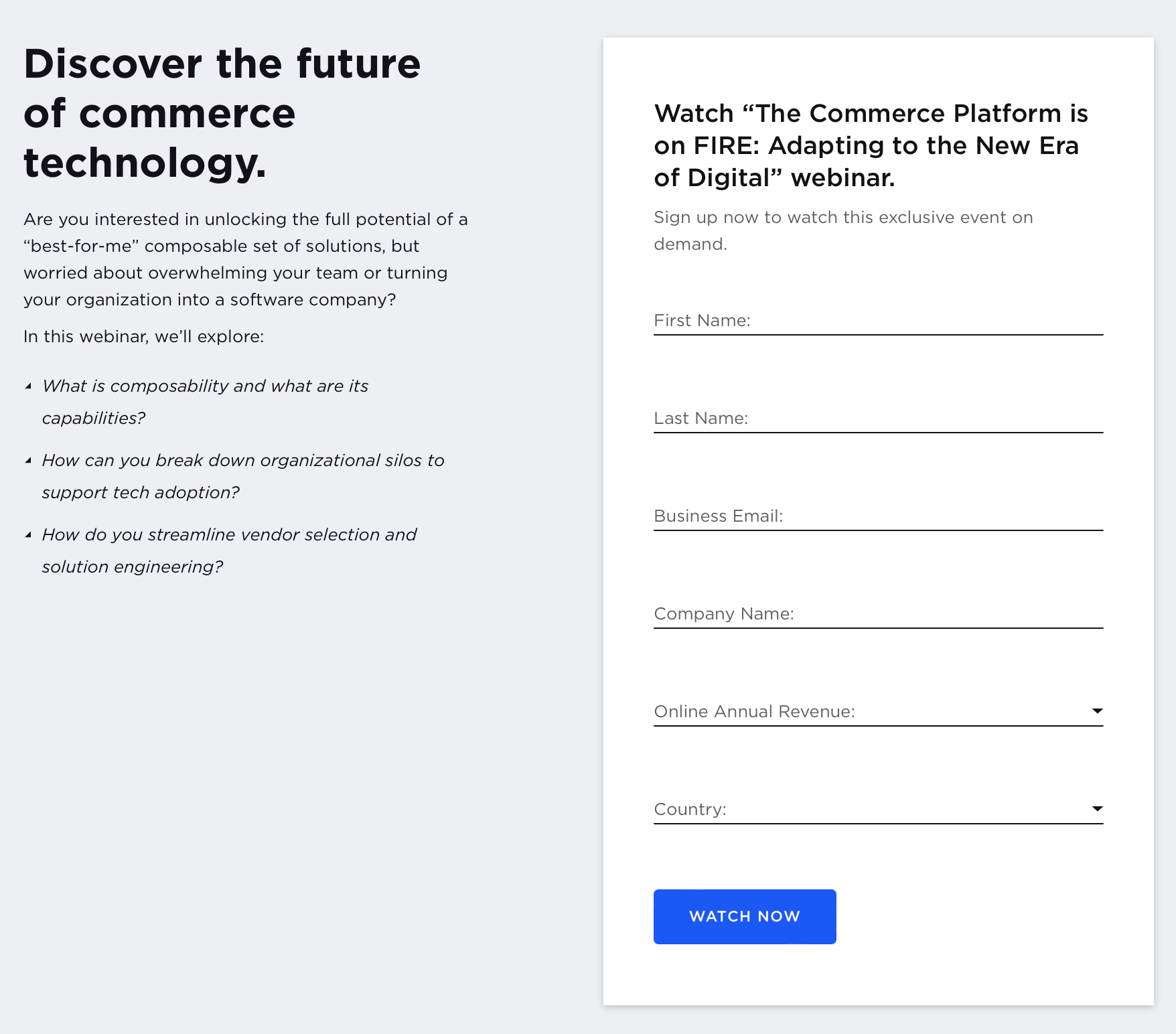Screen dimensions: 1176x1034
Task: Click the composability bullet point text
Action: (x=206, y=402)
